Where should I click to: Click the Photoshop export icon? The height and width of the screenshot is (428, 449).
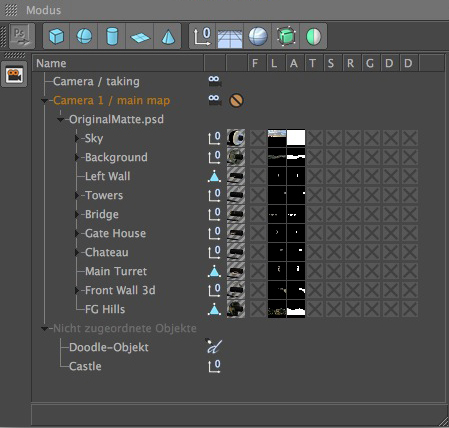coord(21,36)
